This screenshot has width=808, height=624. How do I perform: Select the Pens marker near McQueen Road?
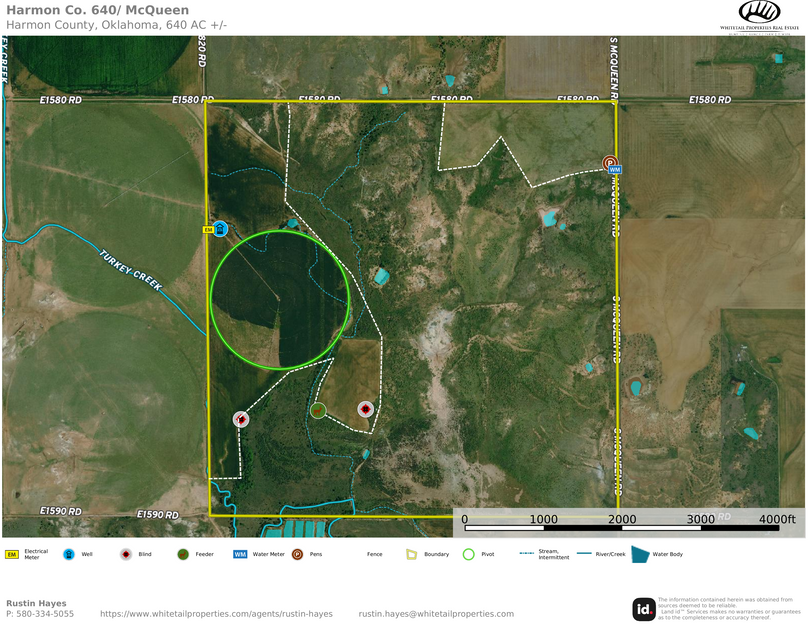tap(609, 162)
